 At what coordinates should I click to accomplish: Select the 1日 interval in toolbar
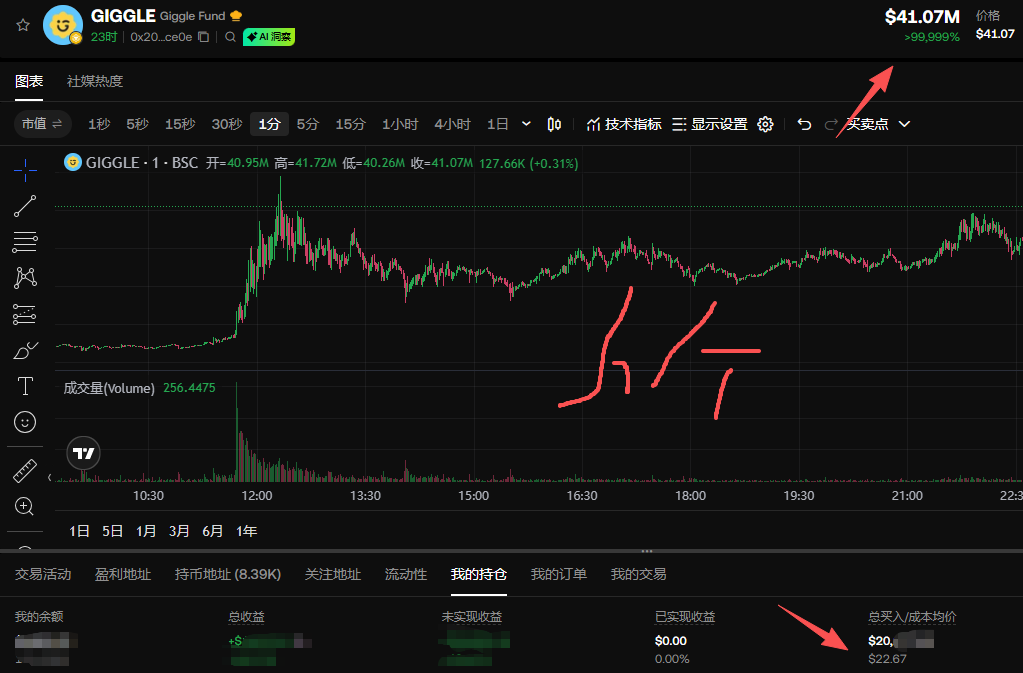coord(497,124)
